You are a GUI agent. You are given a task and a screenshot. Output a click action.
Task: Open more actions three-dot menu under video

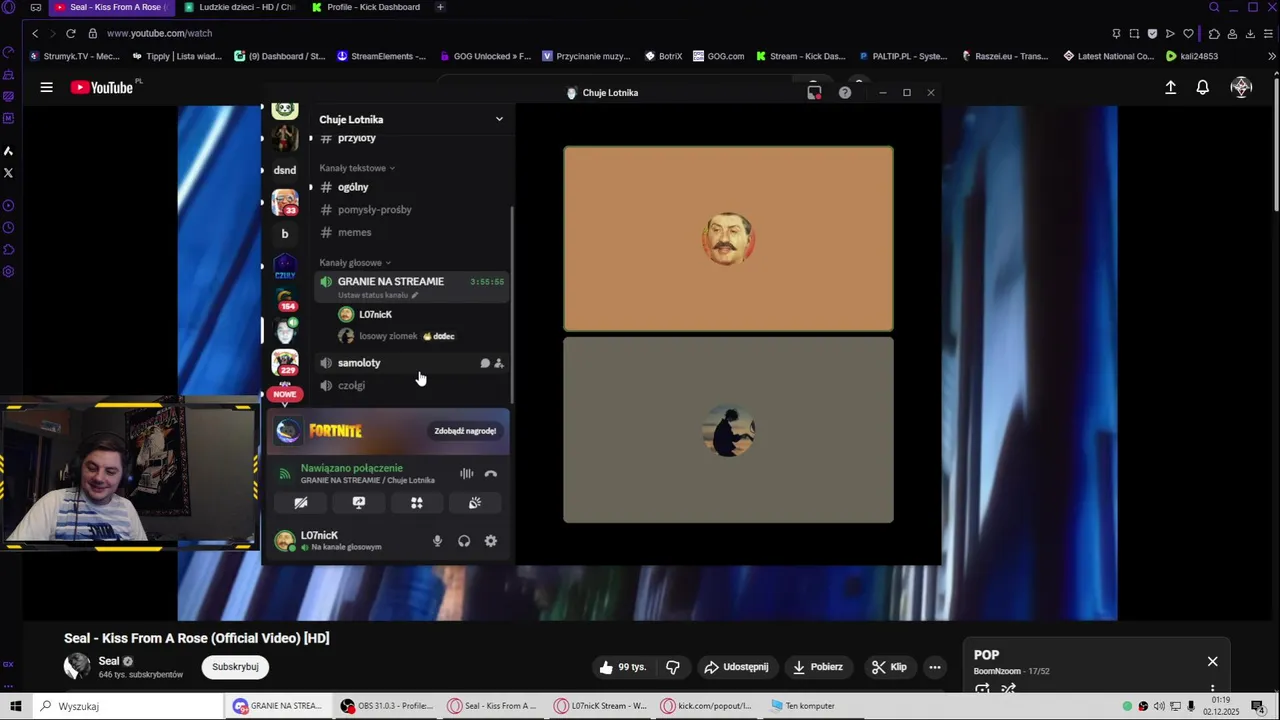pos(935,667)
